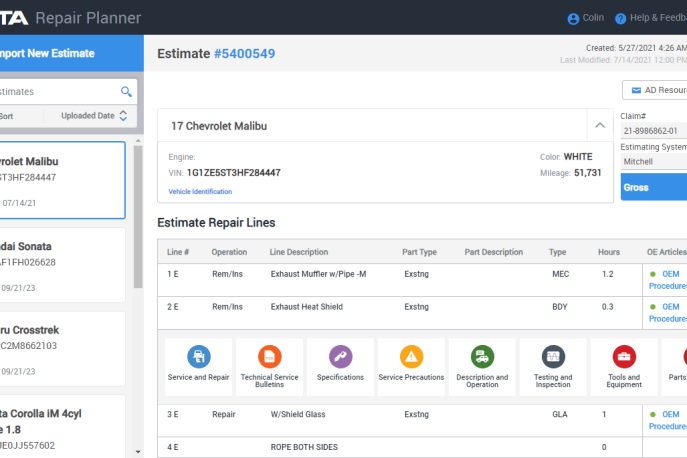Select the Hyundai Sonata estimate card
687x458 pixels.
[x=62, y=263]
